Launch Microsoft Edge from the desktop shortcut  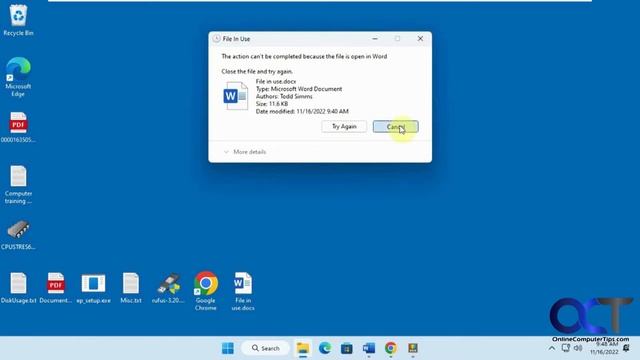[18, 77]
